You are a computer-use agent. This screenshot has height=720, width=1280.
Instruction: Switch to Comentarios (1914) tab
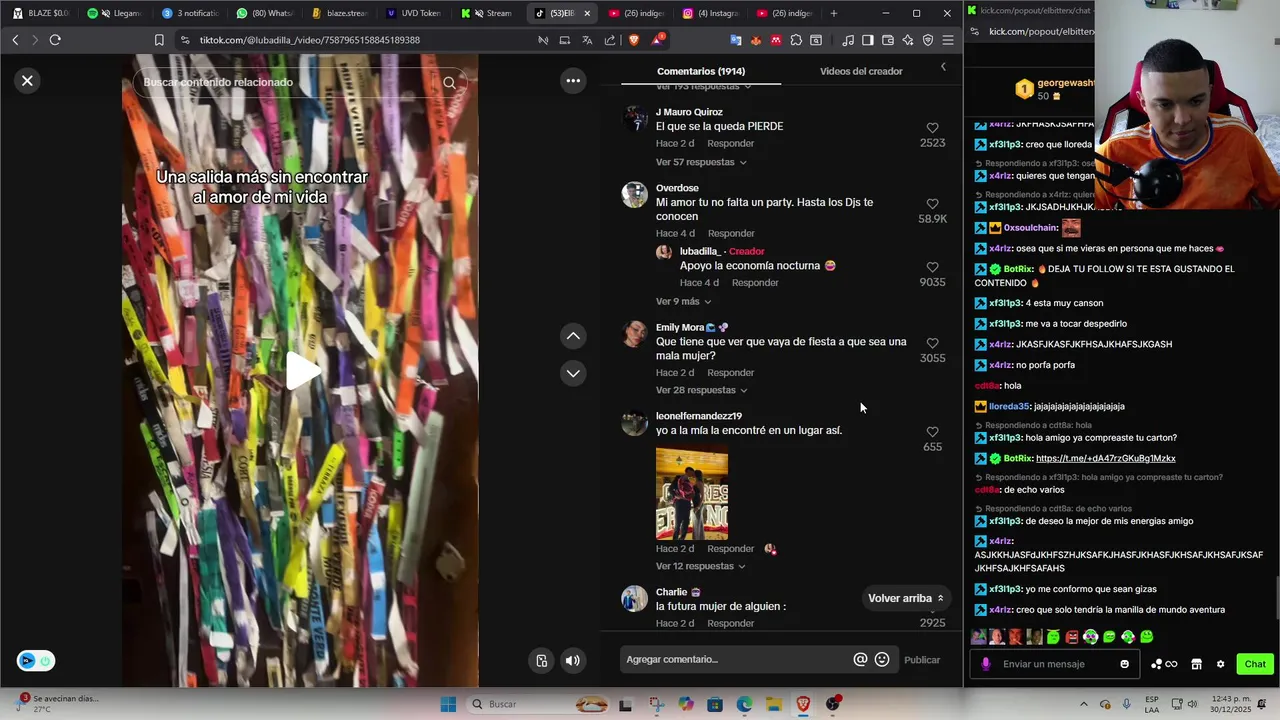(x=701, y=71)
